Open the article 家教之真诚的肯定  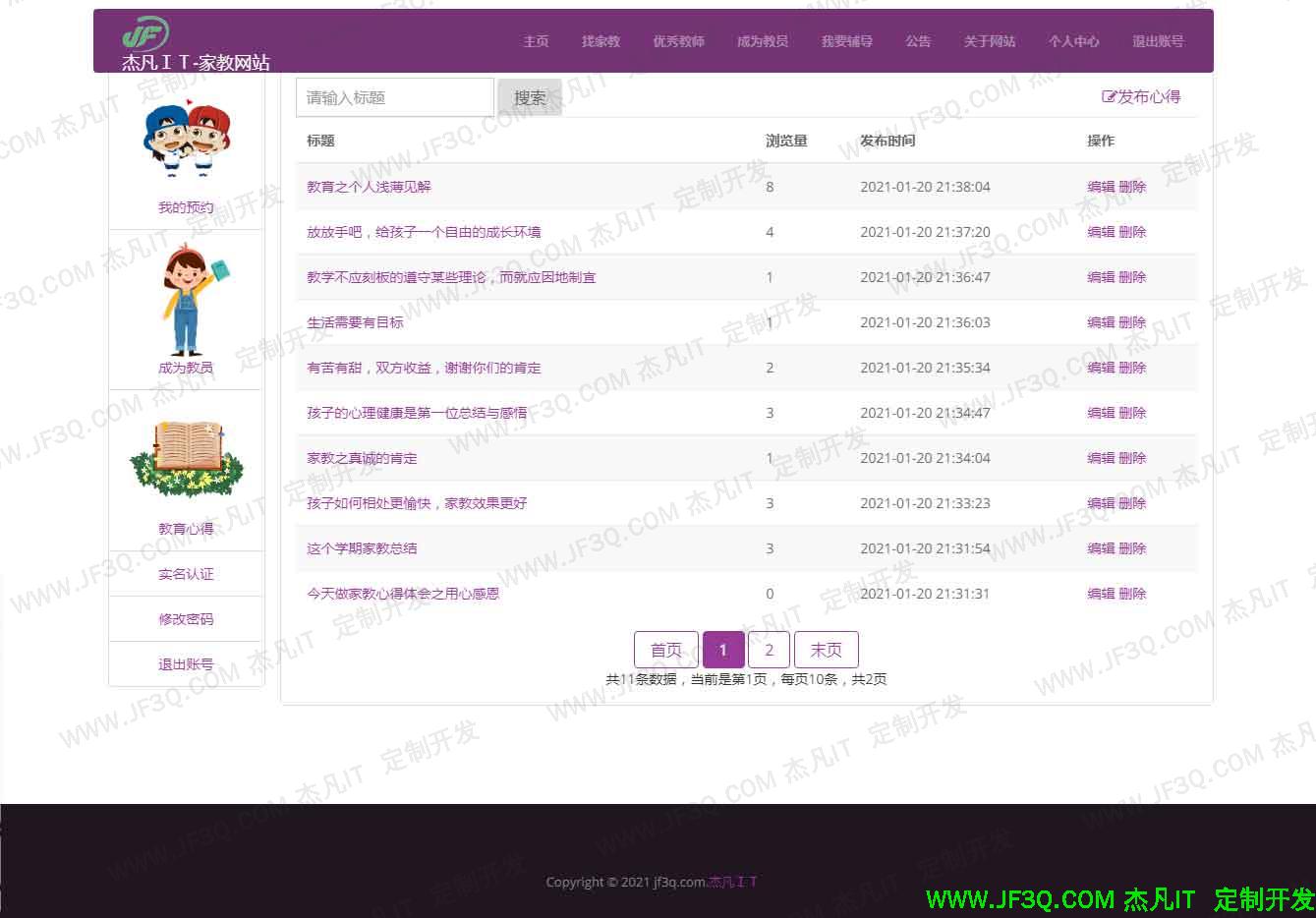[x=362, y=458]
